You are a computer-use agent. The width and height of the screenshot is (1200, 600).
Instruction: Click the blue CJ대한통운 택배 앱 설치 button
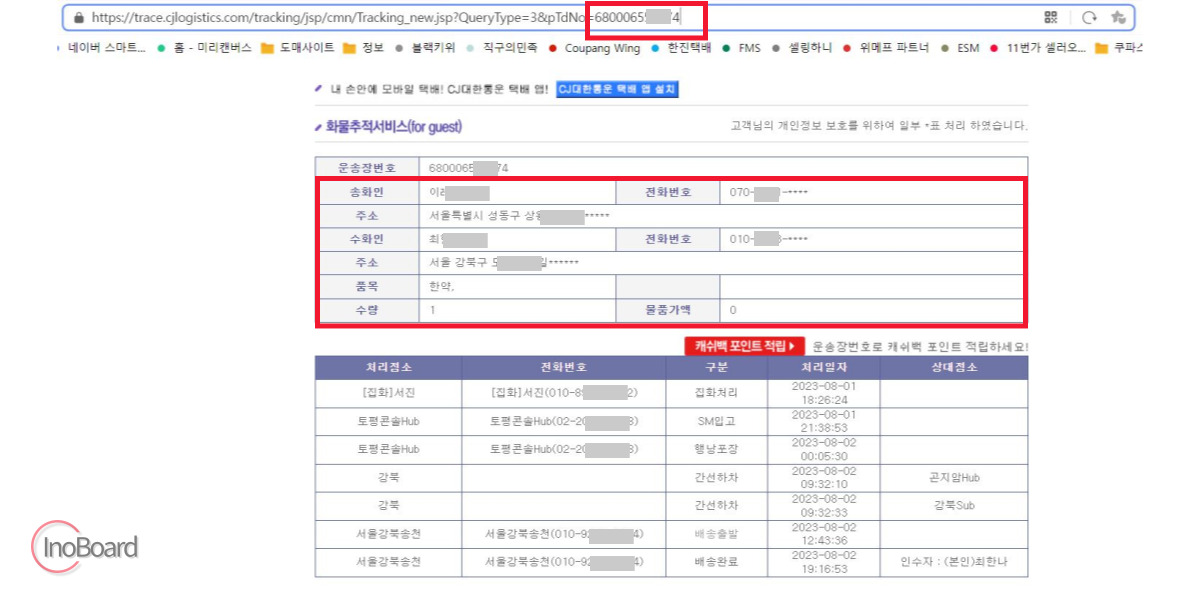pyautogui.click(x=617, y=89)
